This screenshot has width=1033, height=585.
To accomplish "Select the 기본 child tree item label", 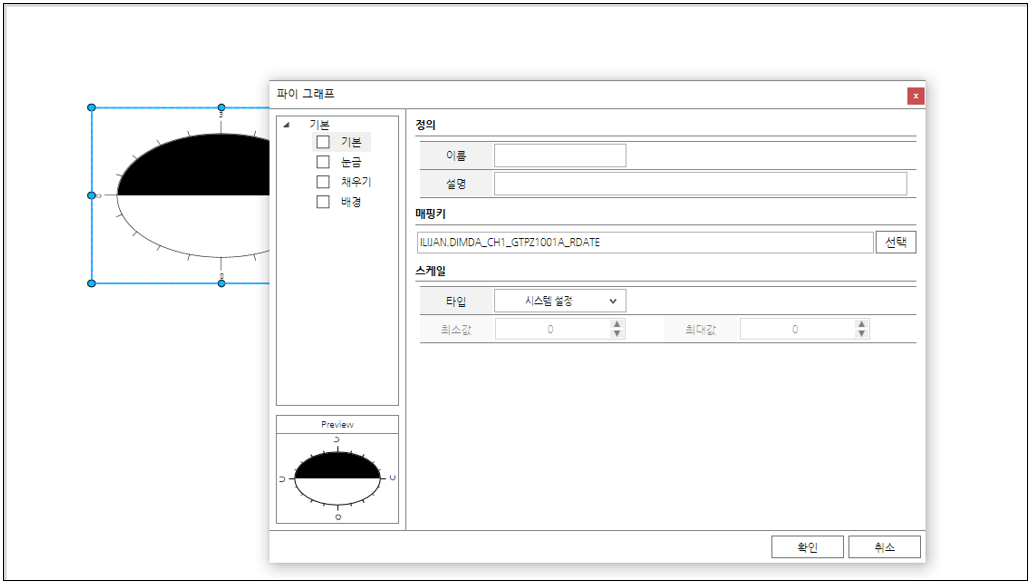I will [350, 142].
